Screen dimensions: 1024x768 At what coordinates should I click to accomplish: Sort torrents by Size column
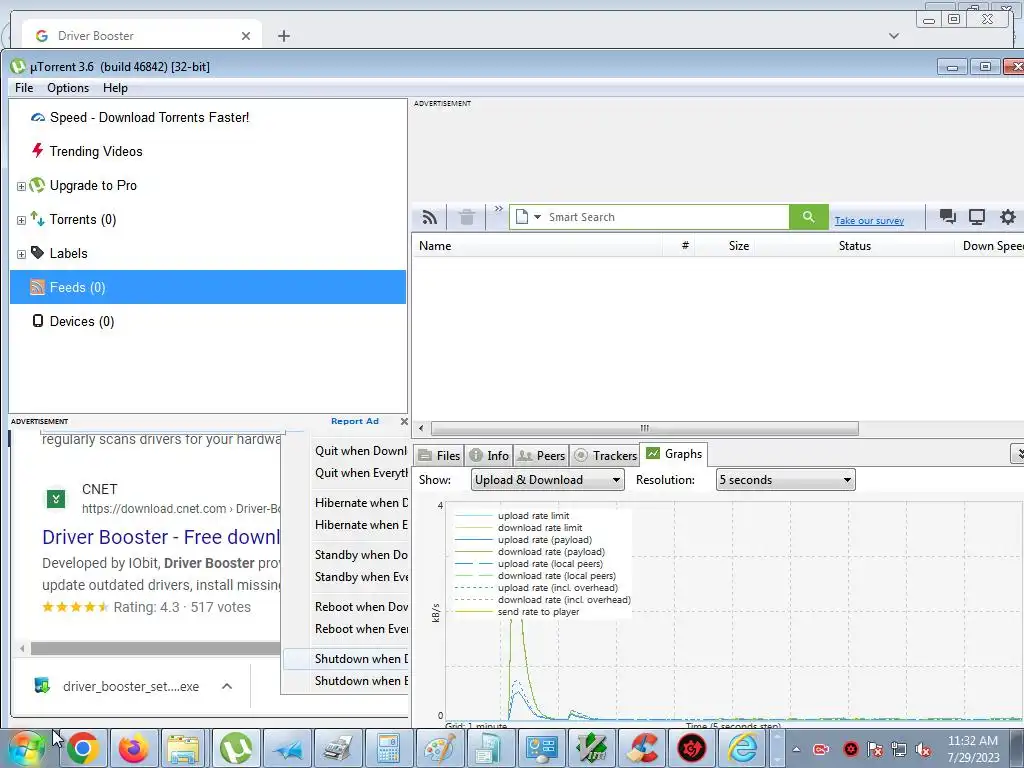(x=725, y=246)
